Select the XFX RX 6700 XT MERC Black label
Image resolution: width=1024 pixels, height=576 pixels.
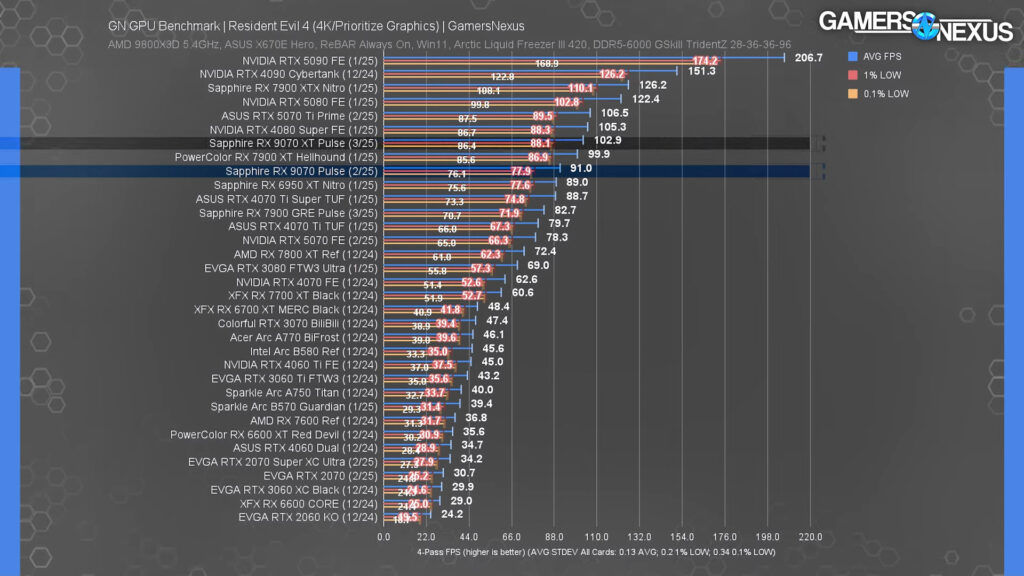pos(286,310)
